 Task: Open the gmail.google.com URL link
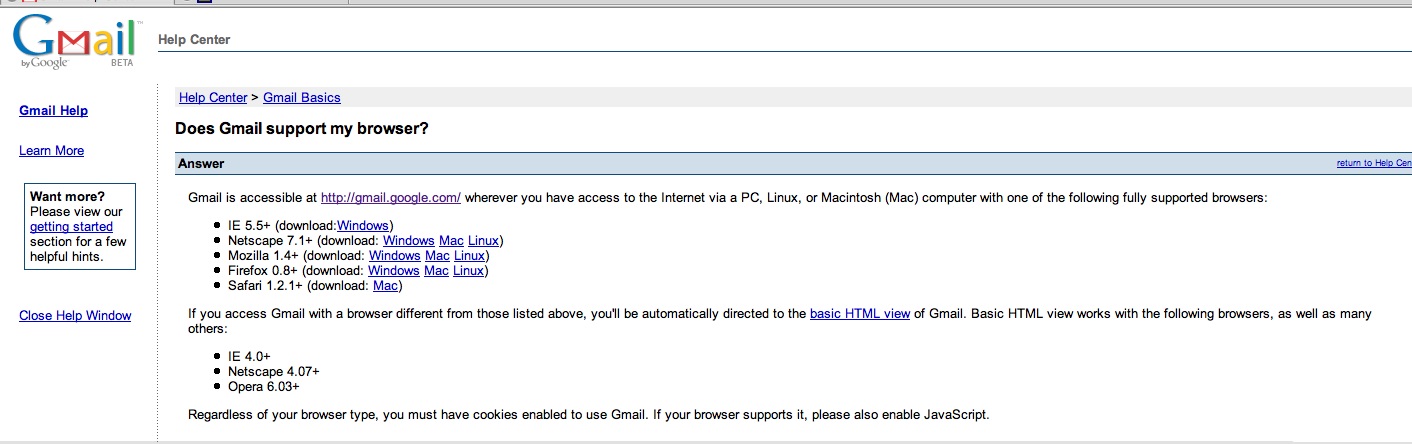(x=390, y=198)
